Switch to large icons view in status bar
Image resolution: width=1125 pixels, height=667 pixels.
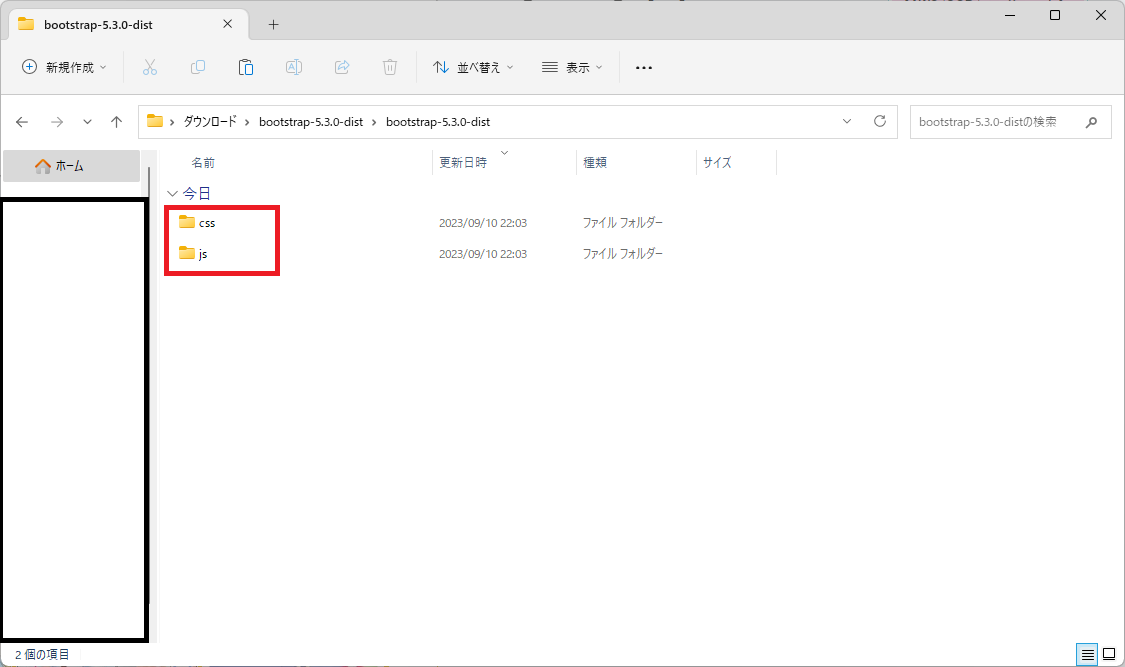[1109, 654]
